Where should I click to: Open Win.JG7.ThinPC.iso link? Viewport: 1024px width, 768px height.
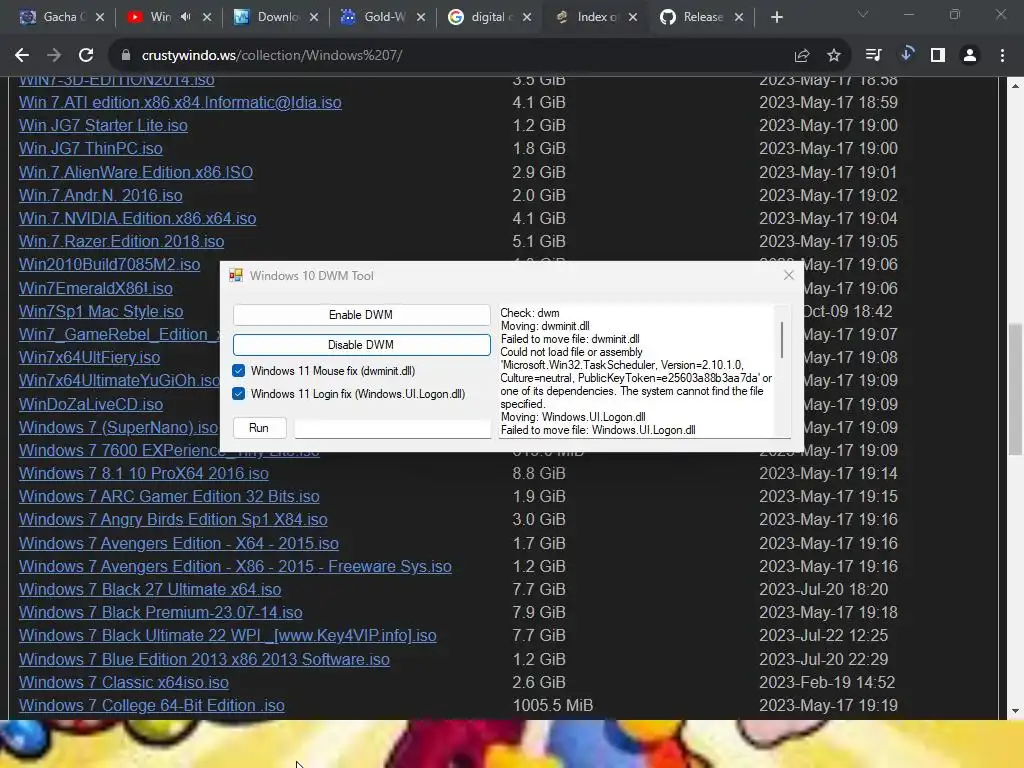(91, 148)
